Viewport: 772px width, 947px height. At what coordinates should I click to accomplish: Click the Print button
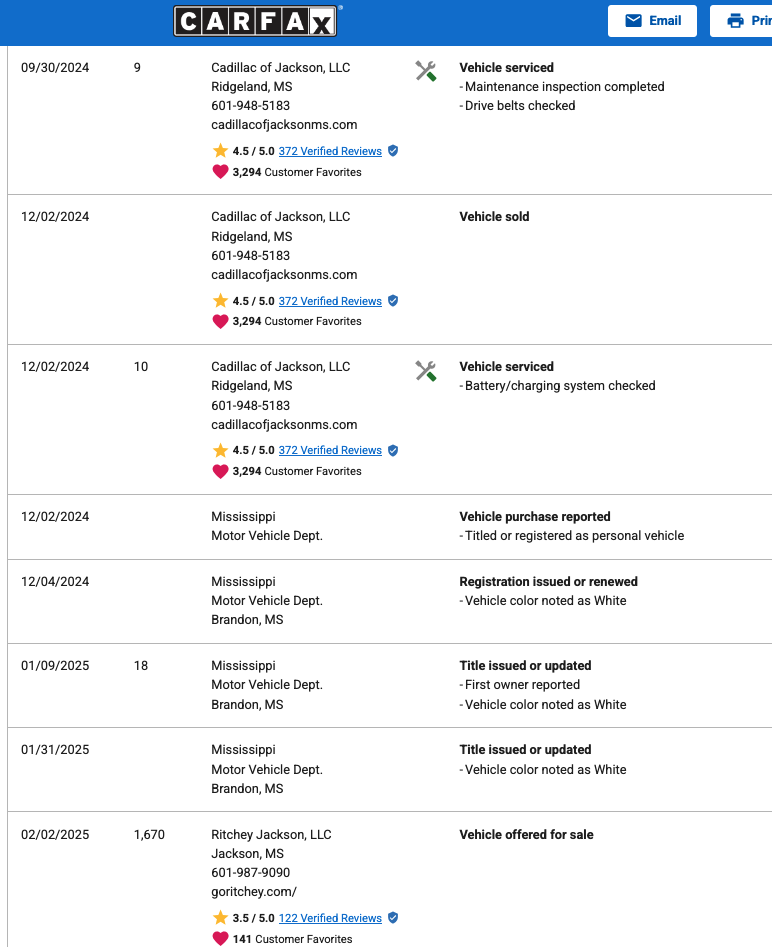[745, 21]
